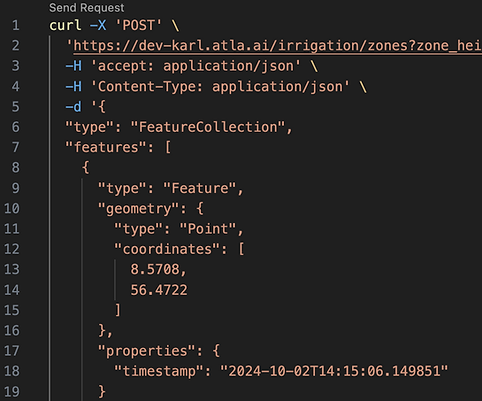Click line number 5 in the gutter

(15, 107)
